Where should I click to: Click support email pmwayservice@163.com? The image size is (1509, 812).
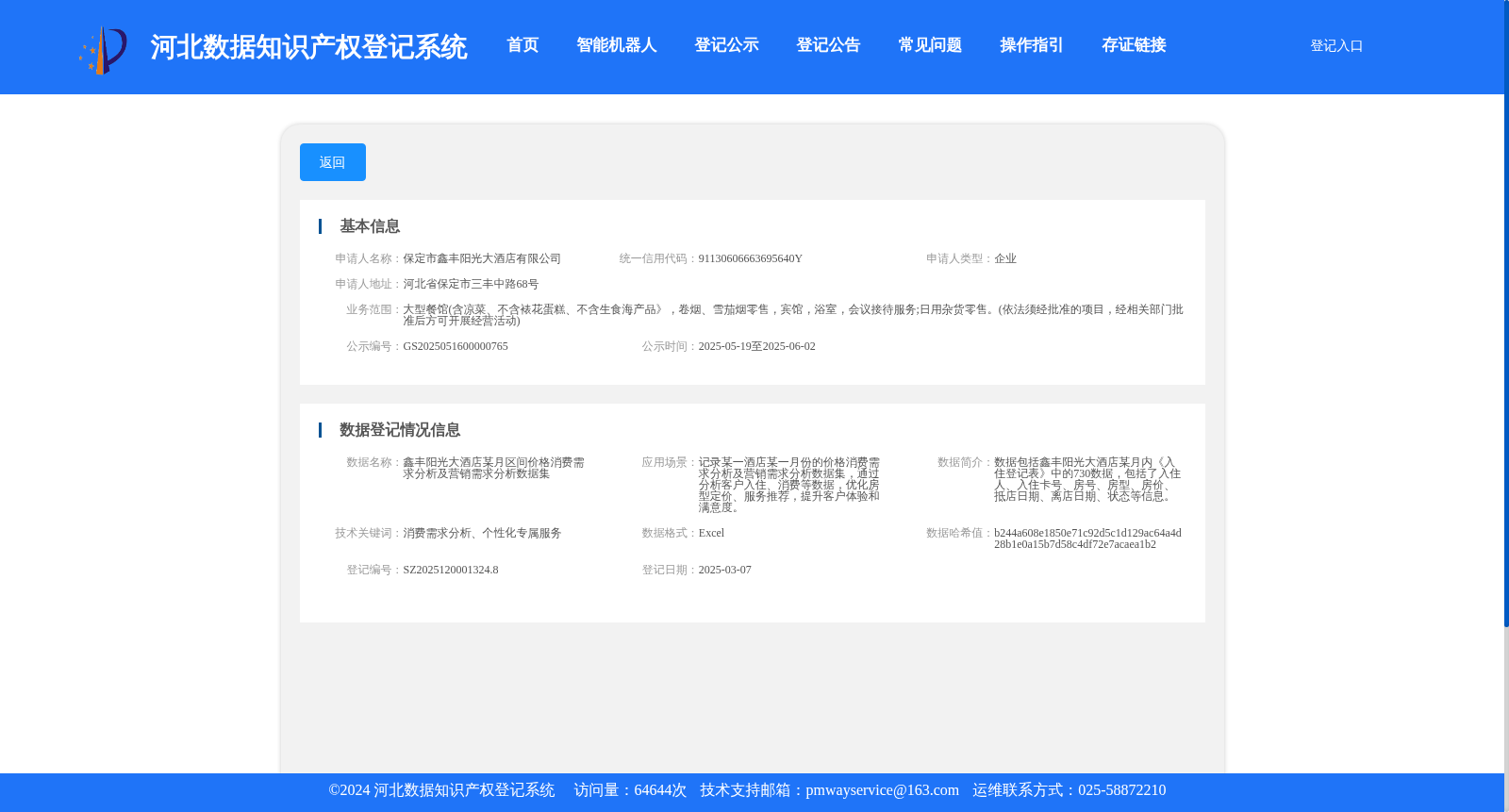tap(882, 790)
